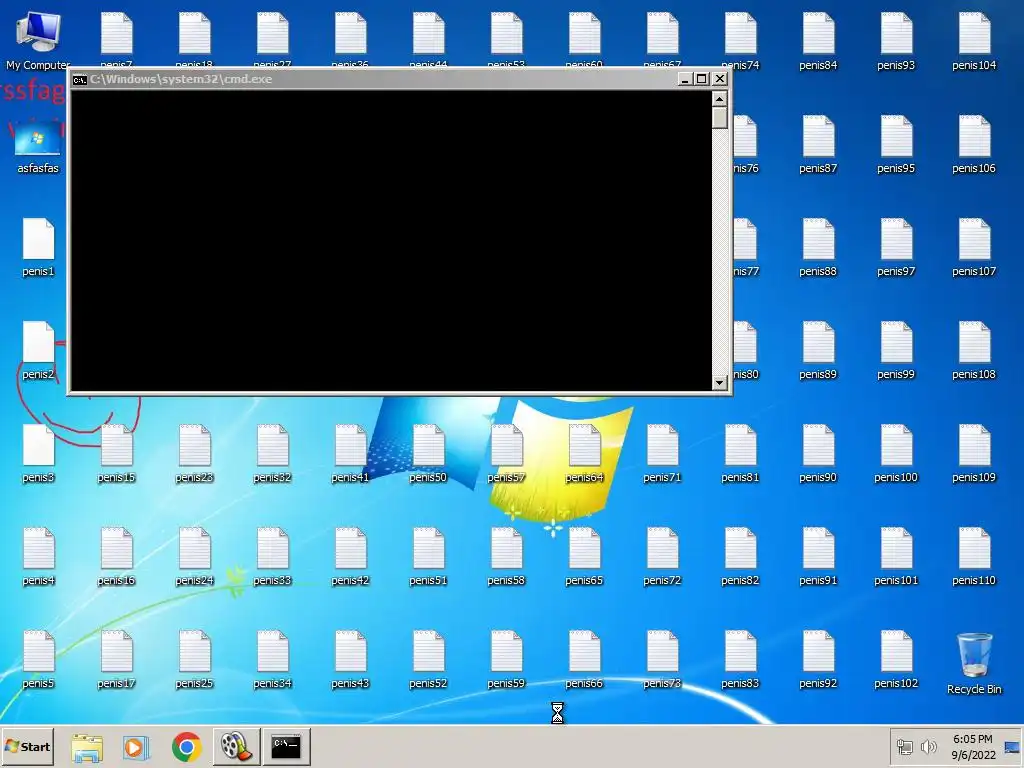The height and width of the screenshot is (768, 1024).
Task: Click the 6:05 PM clock
Action: point(972,739)
